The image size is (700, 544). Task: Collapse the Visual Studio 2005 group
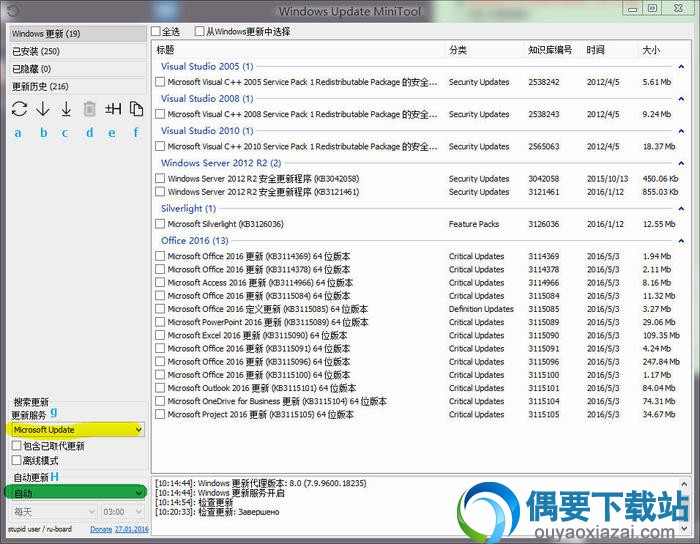pyautogui.click(x=681, y=66)
